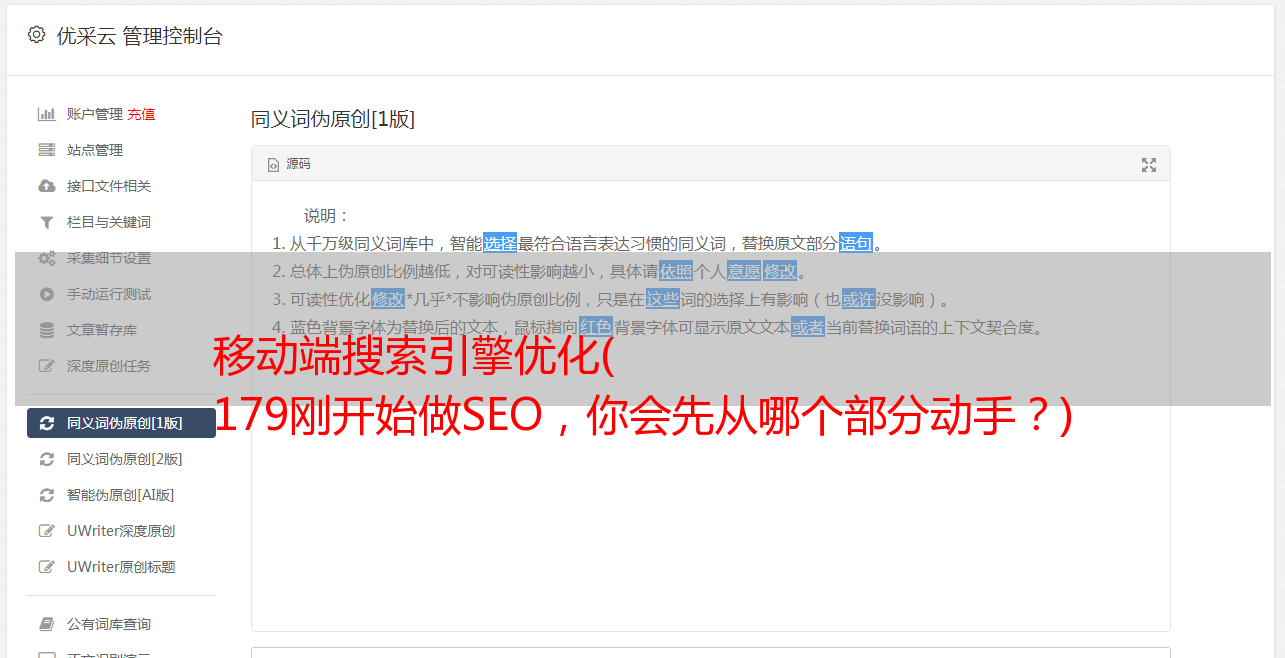
Task: Click the filter icon for 栏目与关键词
Action: (46, 222)
